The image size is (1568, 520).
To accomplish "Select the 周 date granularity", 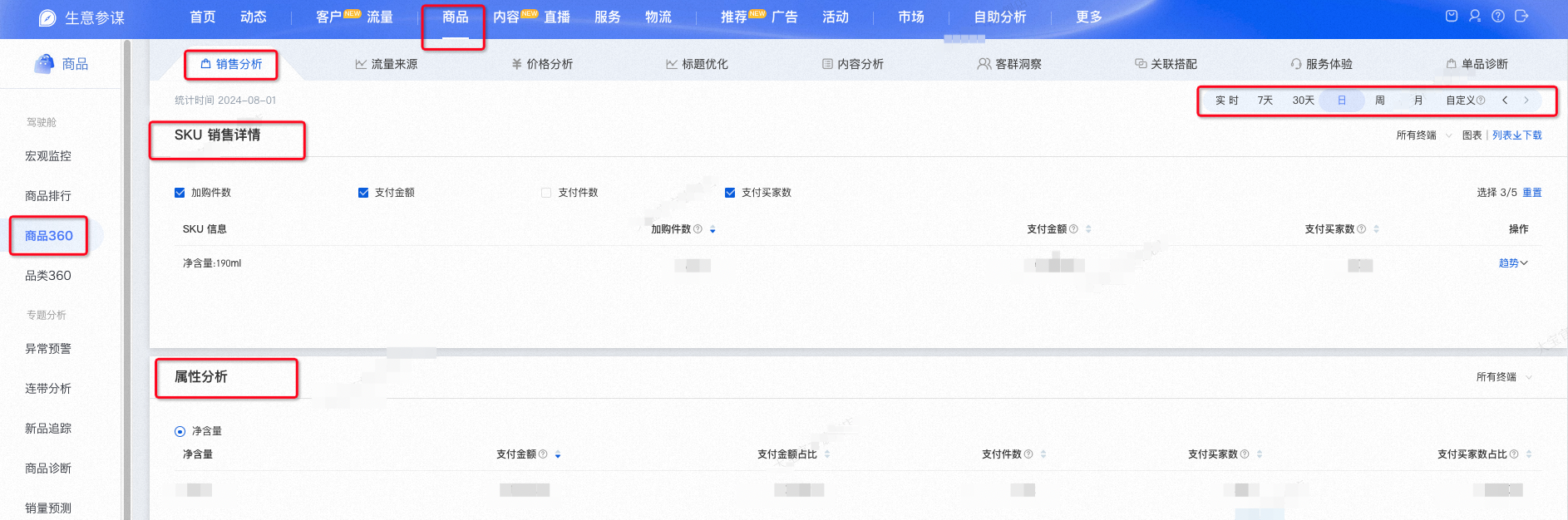I will point(1380,101).
